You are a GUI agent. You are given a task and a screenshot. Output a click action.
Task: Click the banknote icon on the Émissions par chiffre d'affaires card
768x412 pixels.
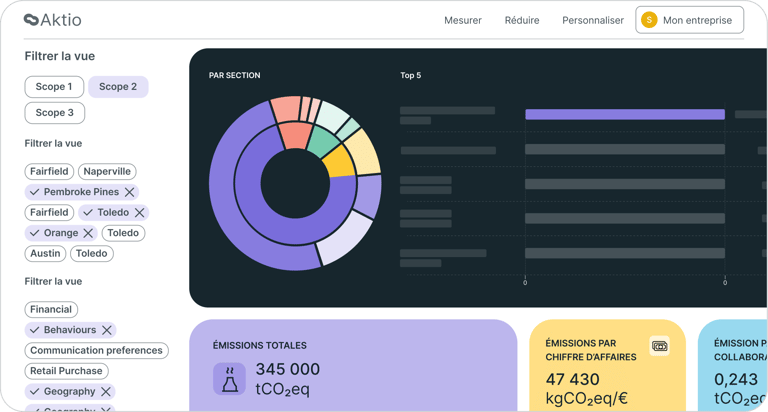(x=660, y=346)
